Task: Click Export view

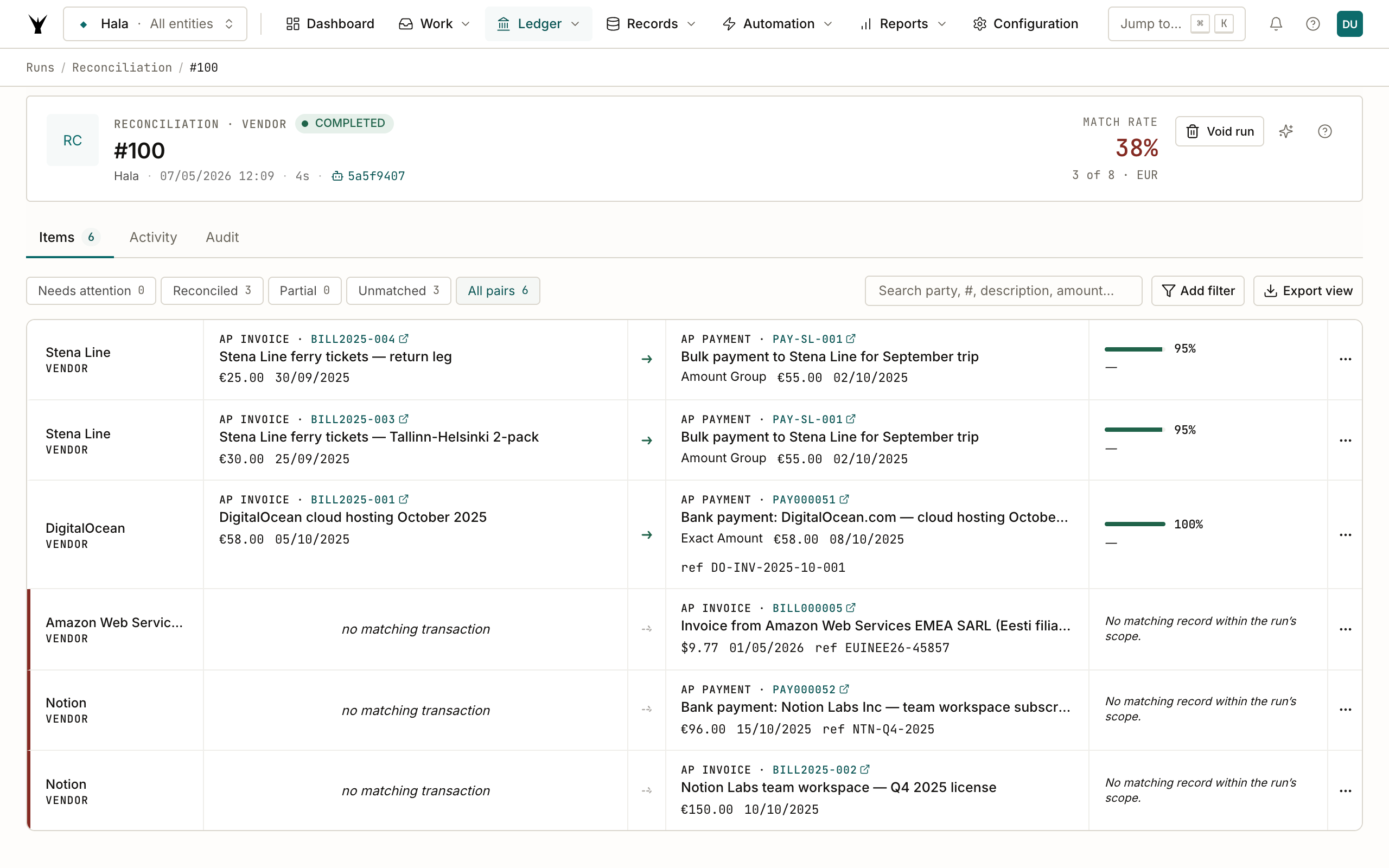Action: pos(1308,290)
